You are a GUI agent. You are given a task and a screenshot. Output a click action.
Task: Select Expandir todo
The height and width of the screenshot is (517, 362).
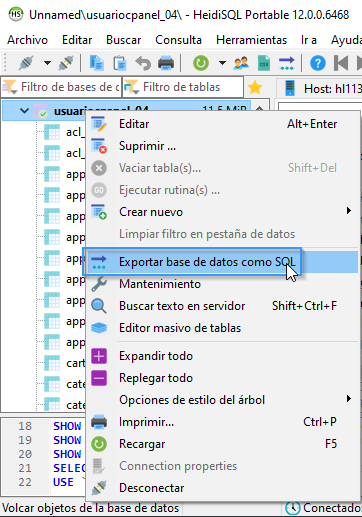222,356
